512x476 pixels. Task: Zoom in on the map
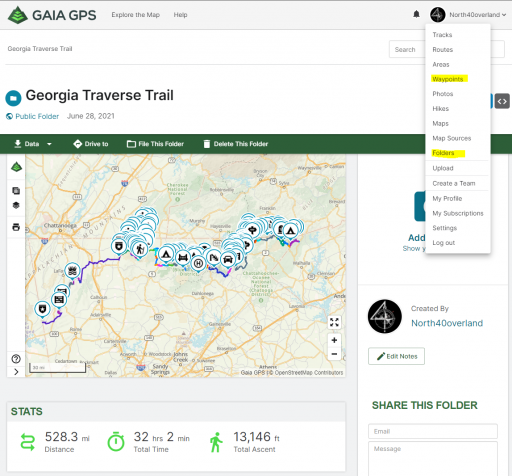click(x=334, y=340)
